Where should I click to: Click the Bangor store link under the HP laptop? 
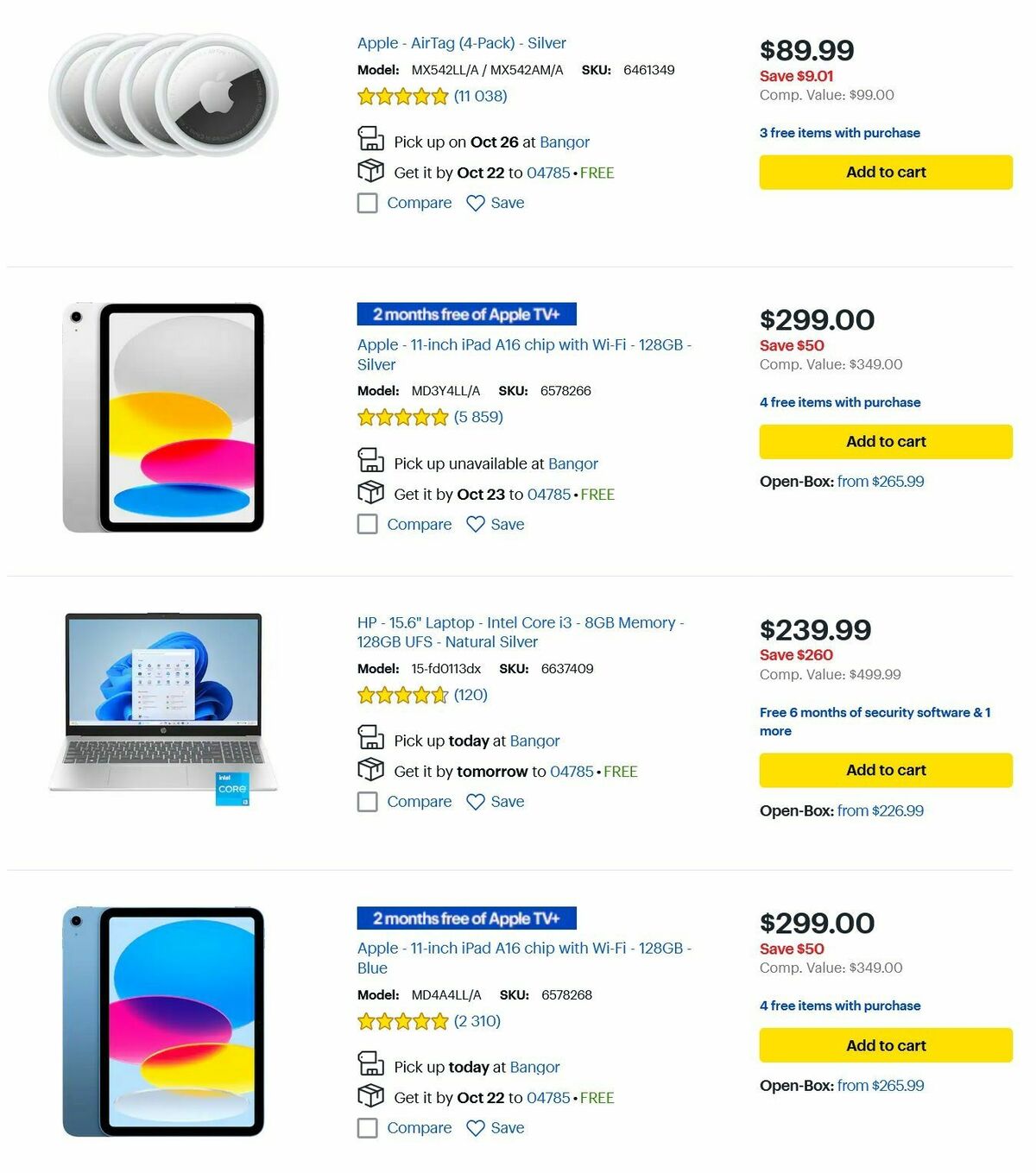pyautogui.click(x=534, y=741)
